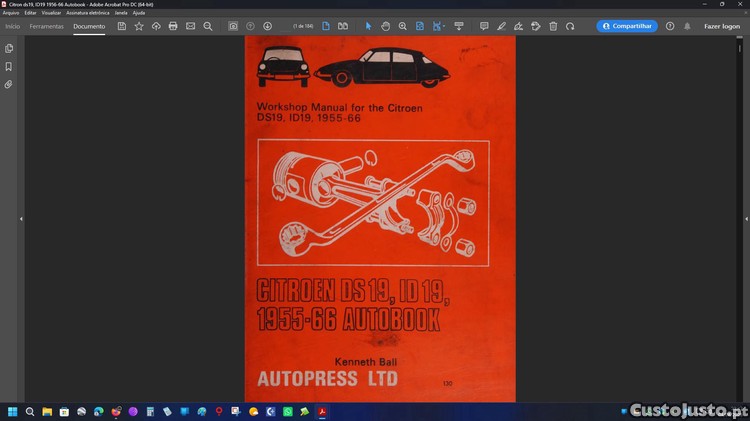The image size is (750, 421).
Task: Switch to the Ferramentas tab
Action: click(x=46, y=26)
